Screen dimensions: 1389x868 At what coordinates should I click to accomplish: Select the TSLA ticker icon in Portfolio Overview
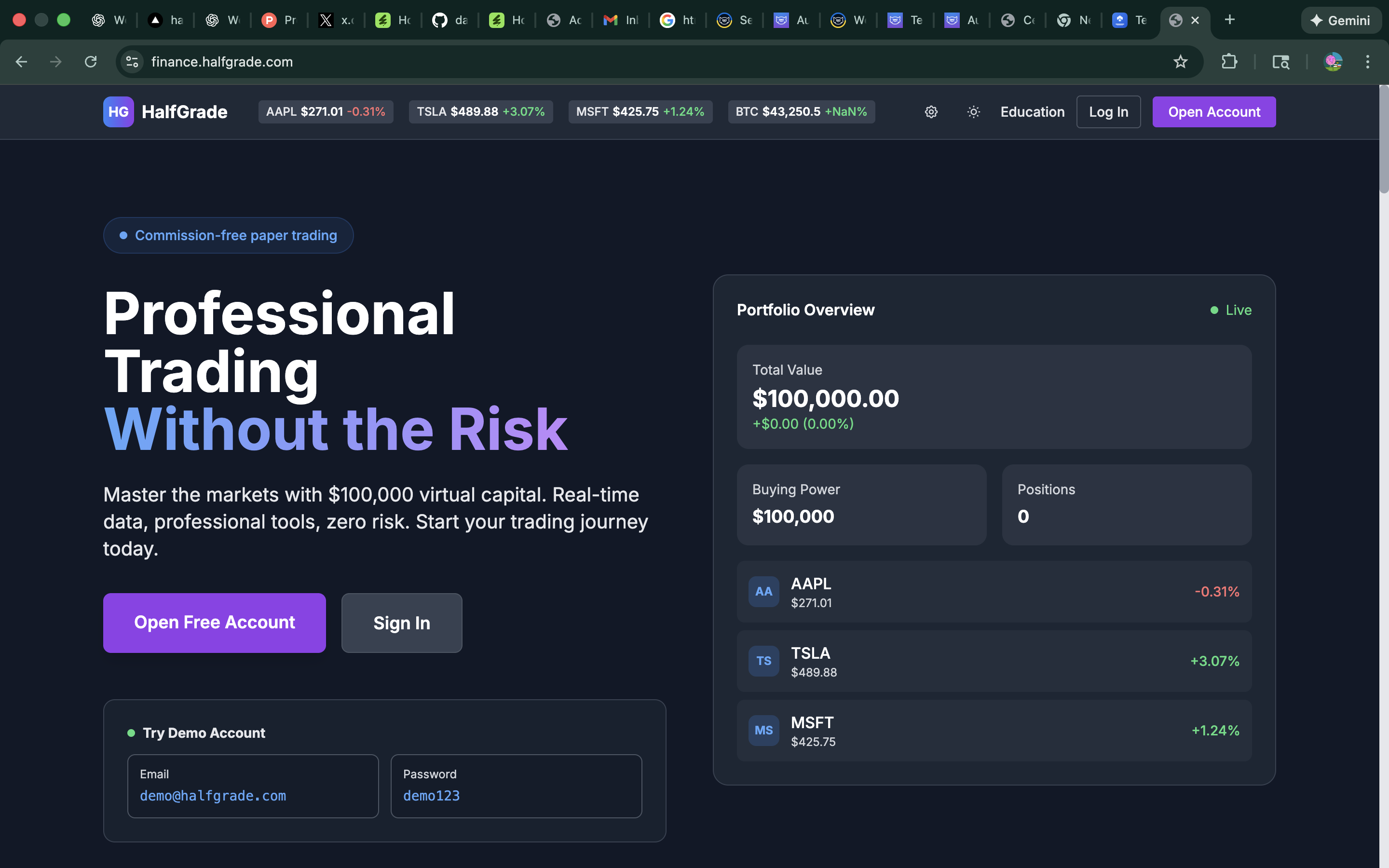click(x=763, y=661)
